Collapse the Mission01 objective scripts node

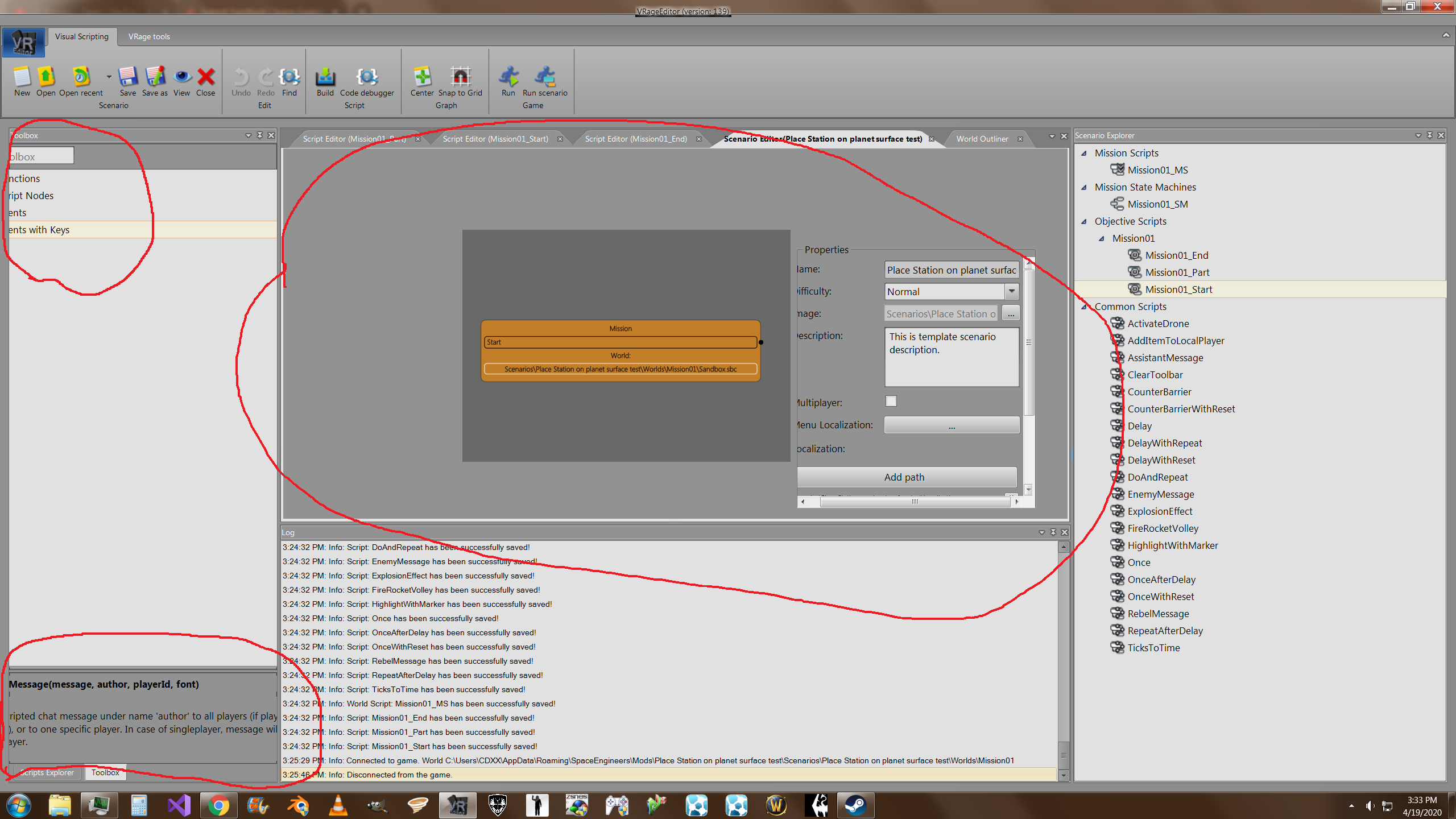pyautogui.click(x=1102, y=239)
